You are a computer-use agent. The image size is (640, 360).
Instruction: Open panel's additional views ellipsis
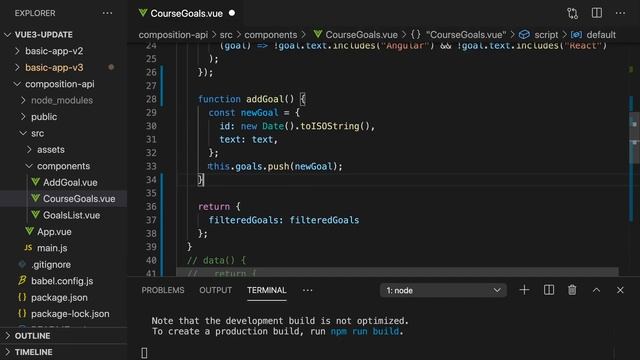(x=307, y=290)
